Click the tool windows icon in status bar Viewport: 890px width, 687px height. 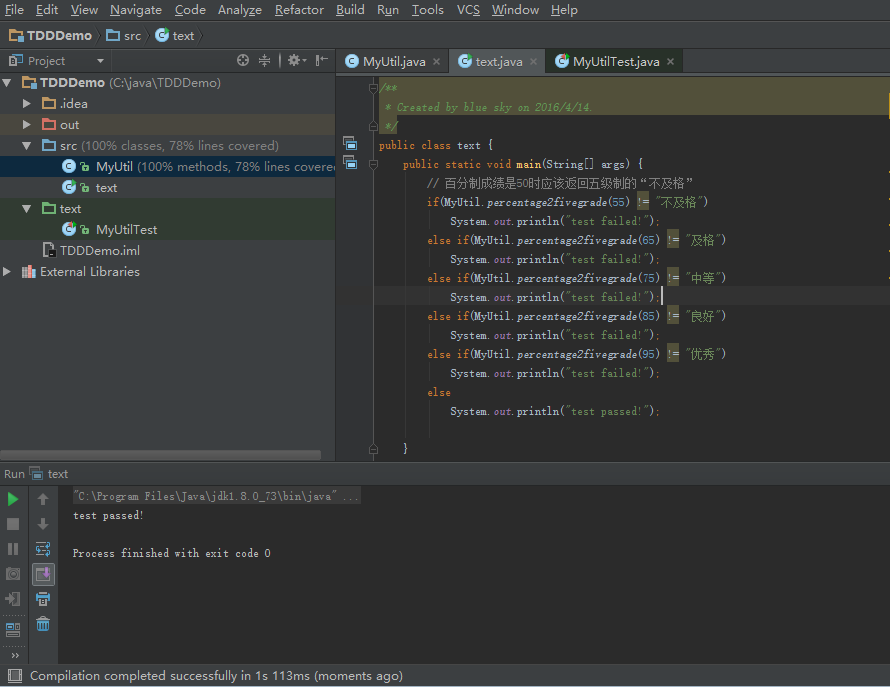(15, 676)
